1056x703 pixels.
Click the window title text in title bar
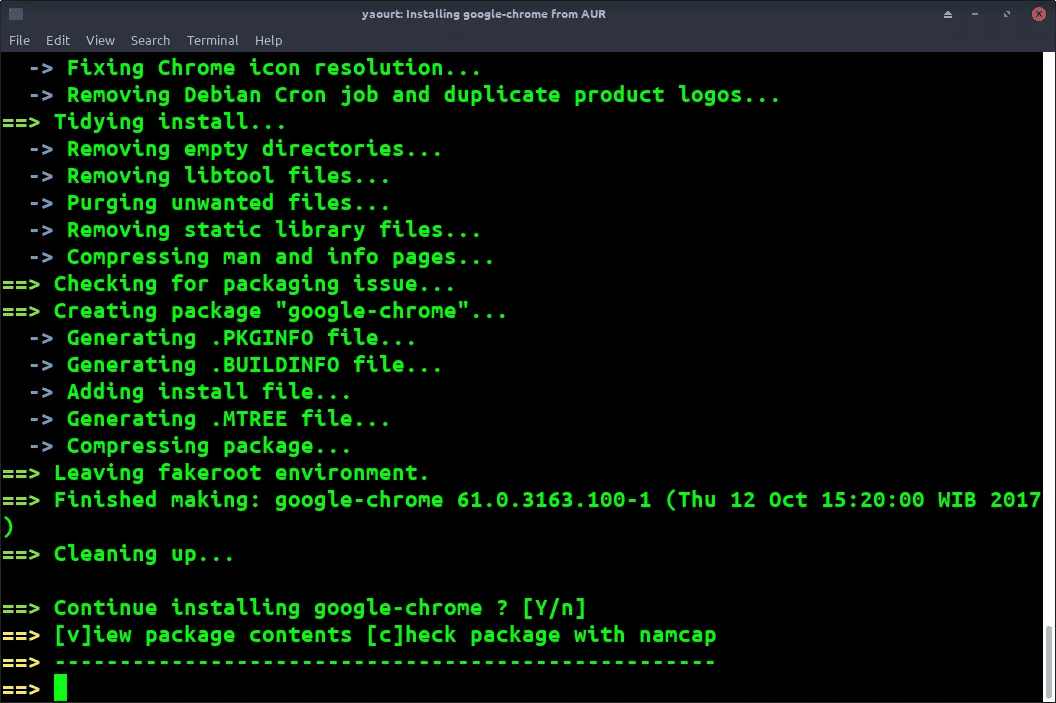484,14
